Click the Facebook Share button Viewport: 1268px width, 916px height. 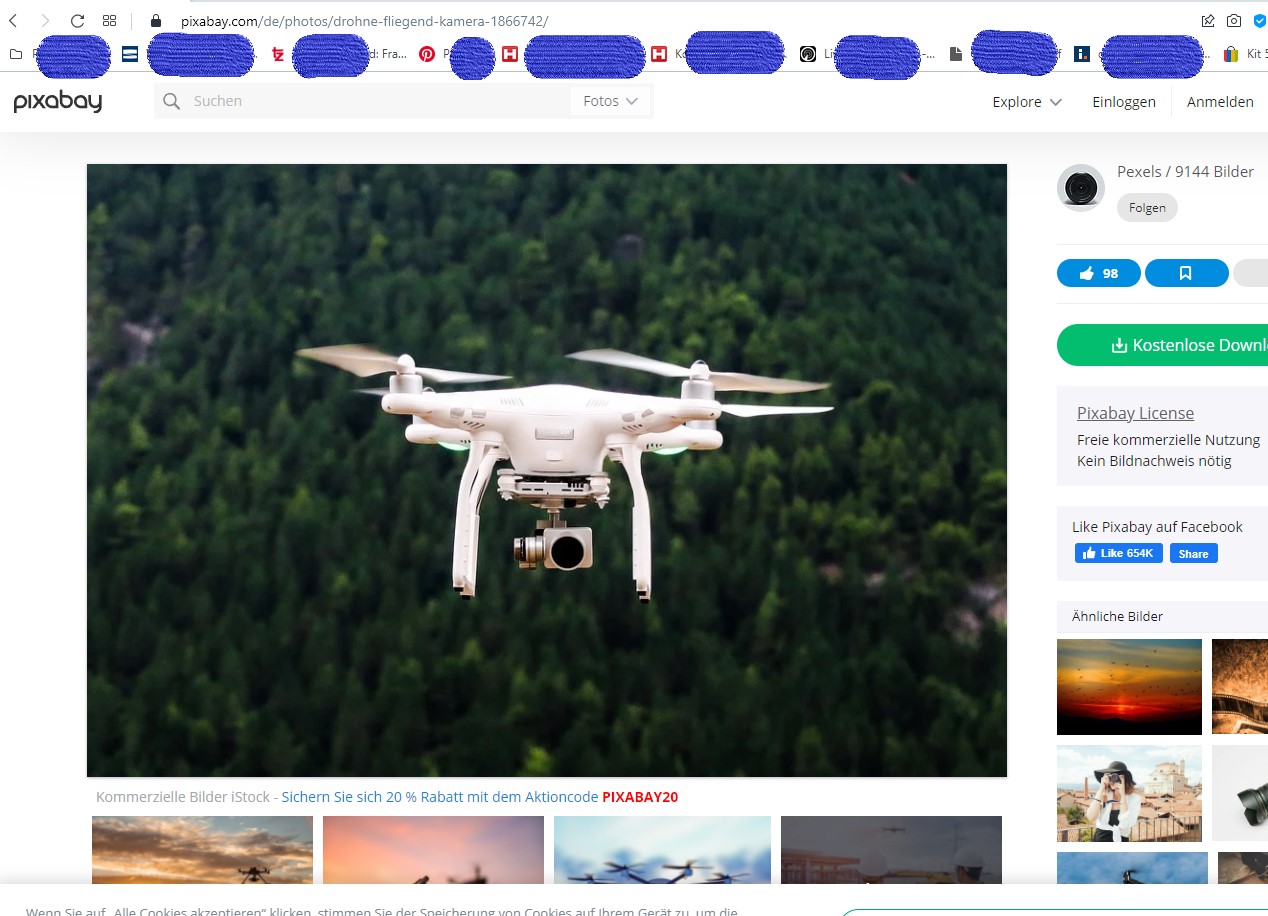1193,554
